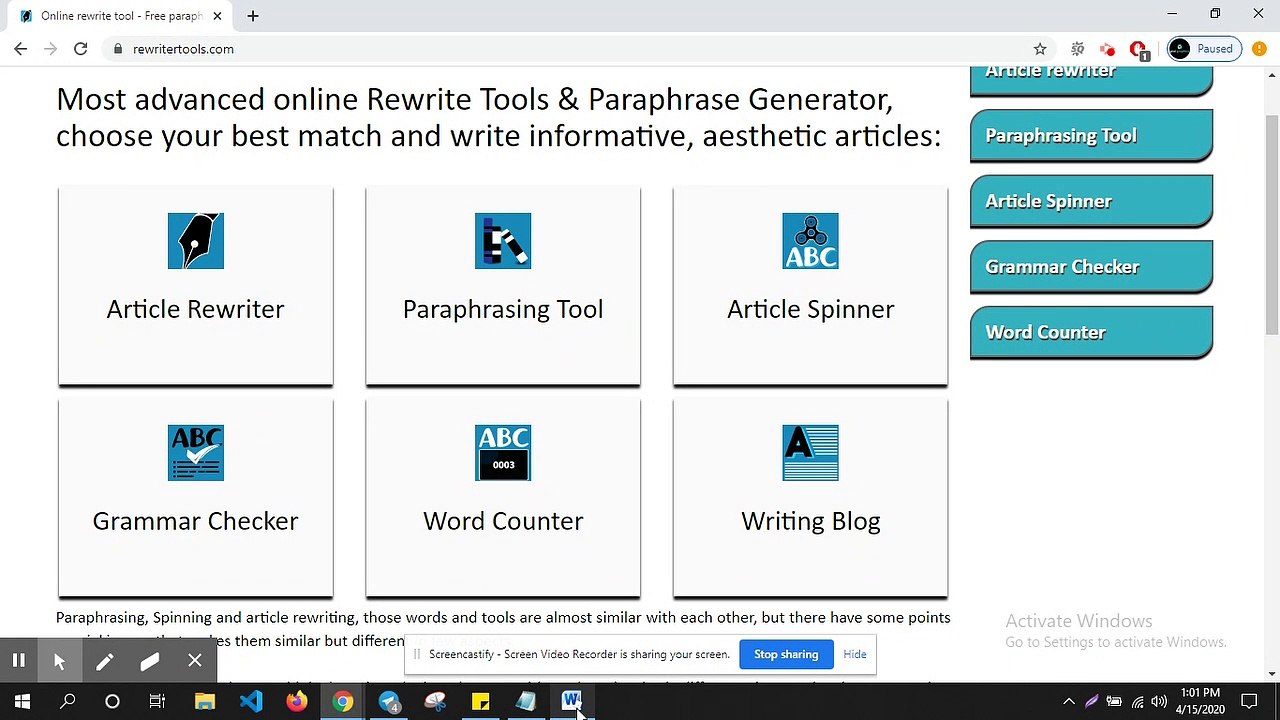The image size is (1280, 720).
Task: Select the Screencastify eraser tool
Action: 150,660
